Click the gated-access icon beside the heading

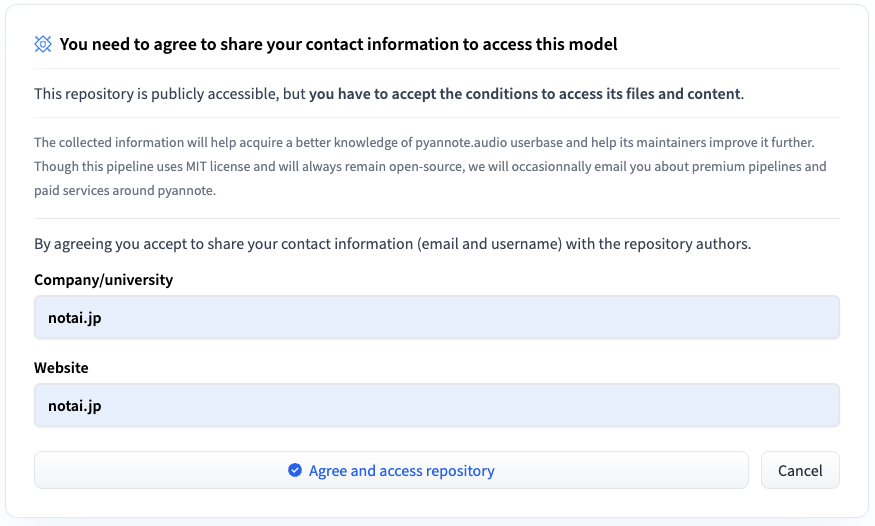[x=43, y=44]
